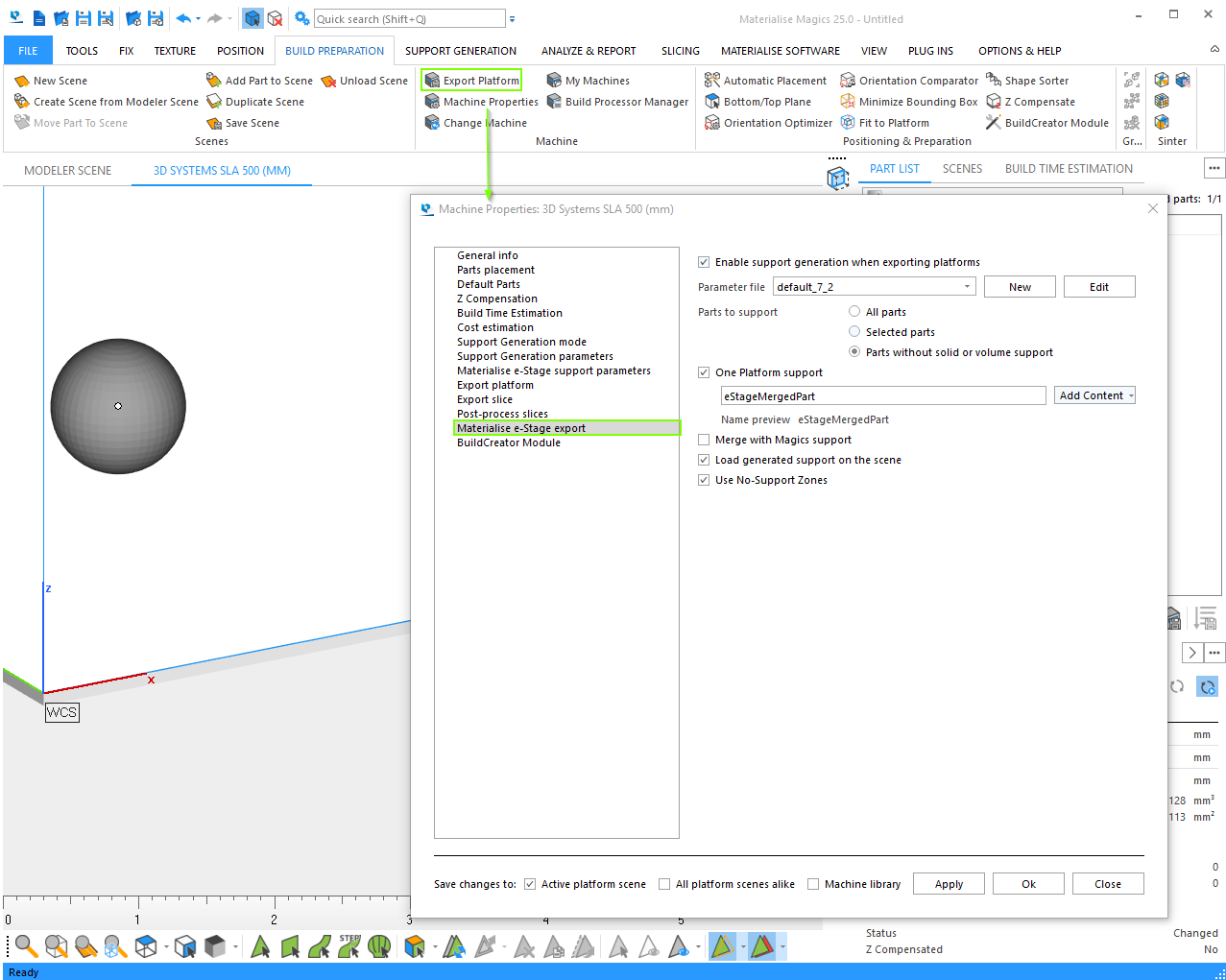Check Merge with Magics support
The width and height of the screenshot is (1226, 980).
[x=704, y=439]
